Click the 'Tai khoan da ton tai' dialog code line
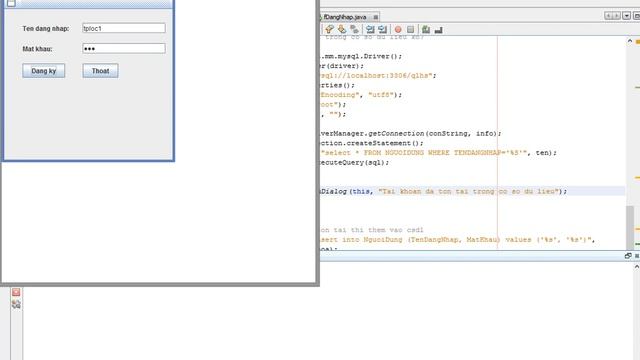The image size is (640, 360). pyautogui.click(x=443, y=191)
